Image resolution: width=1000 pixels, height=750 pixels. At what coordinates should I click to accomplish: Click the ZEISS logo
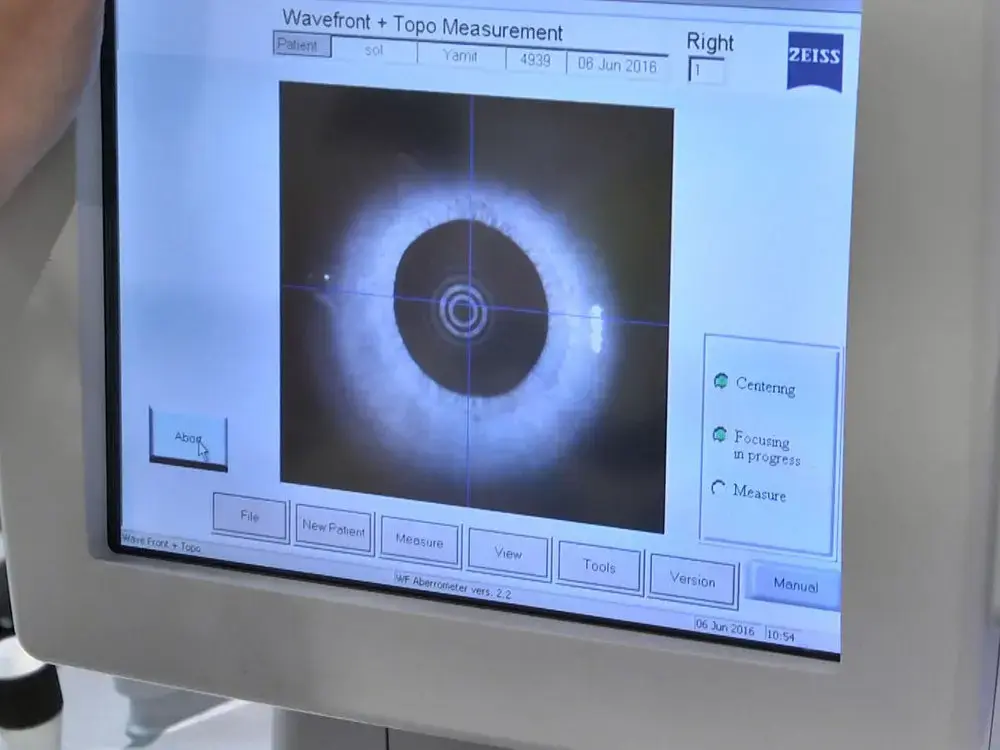815,61
